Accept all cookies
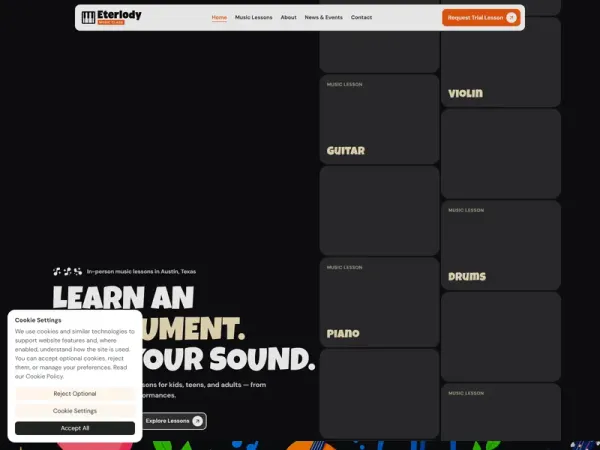This screenshot has height=450, width=600. coord(75,428)
